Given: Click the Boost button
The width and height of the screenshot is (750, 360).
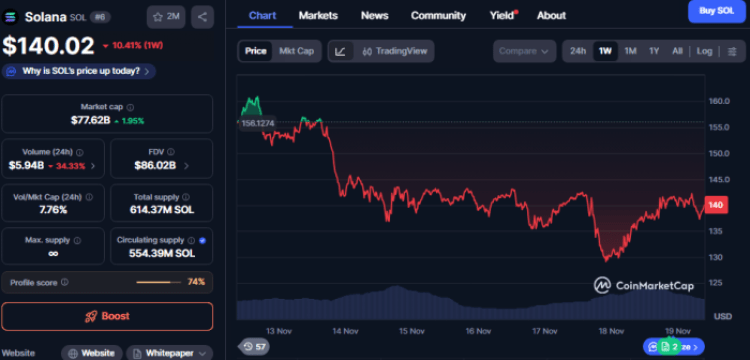Looking at the screenshot, I should pos(107,316).
